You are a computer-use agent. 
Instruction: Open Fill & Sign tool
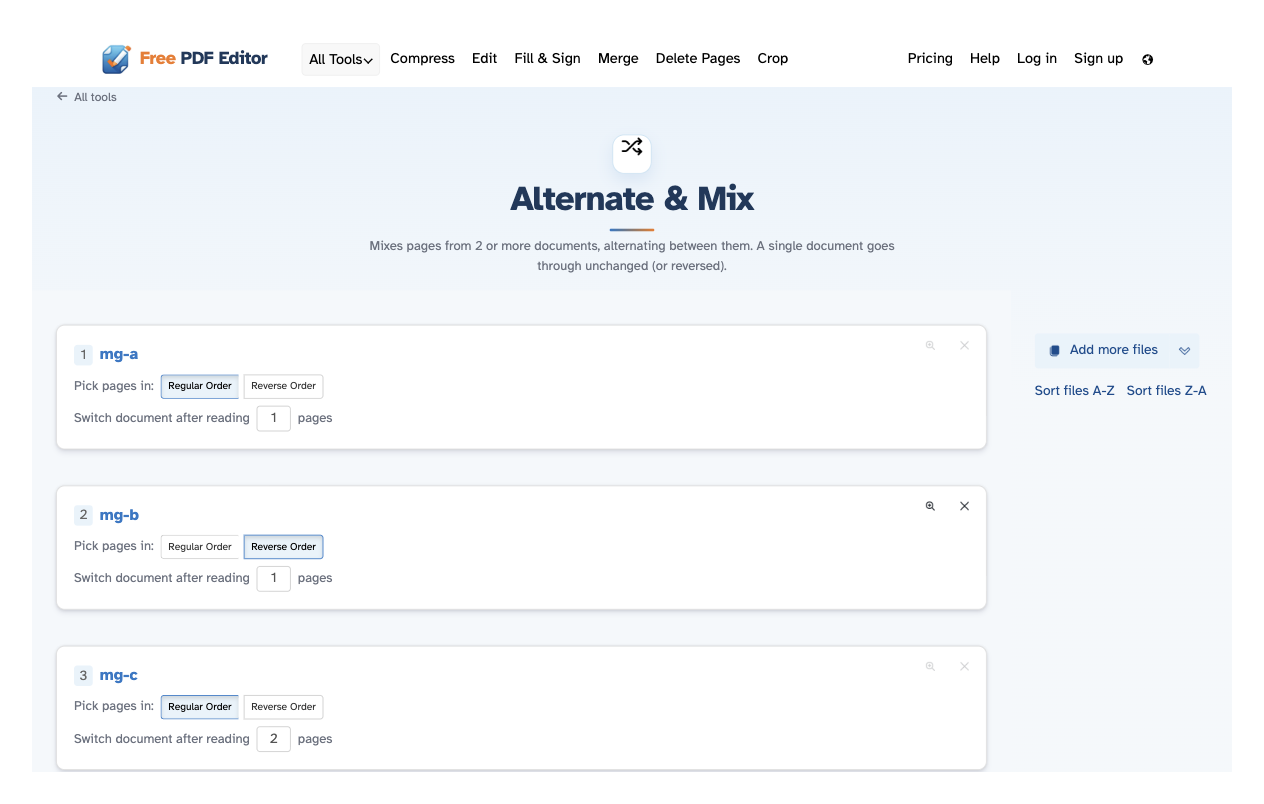tap(547, 59)
